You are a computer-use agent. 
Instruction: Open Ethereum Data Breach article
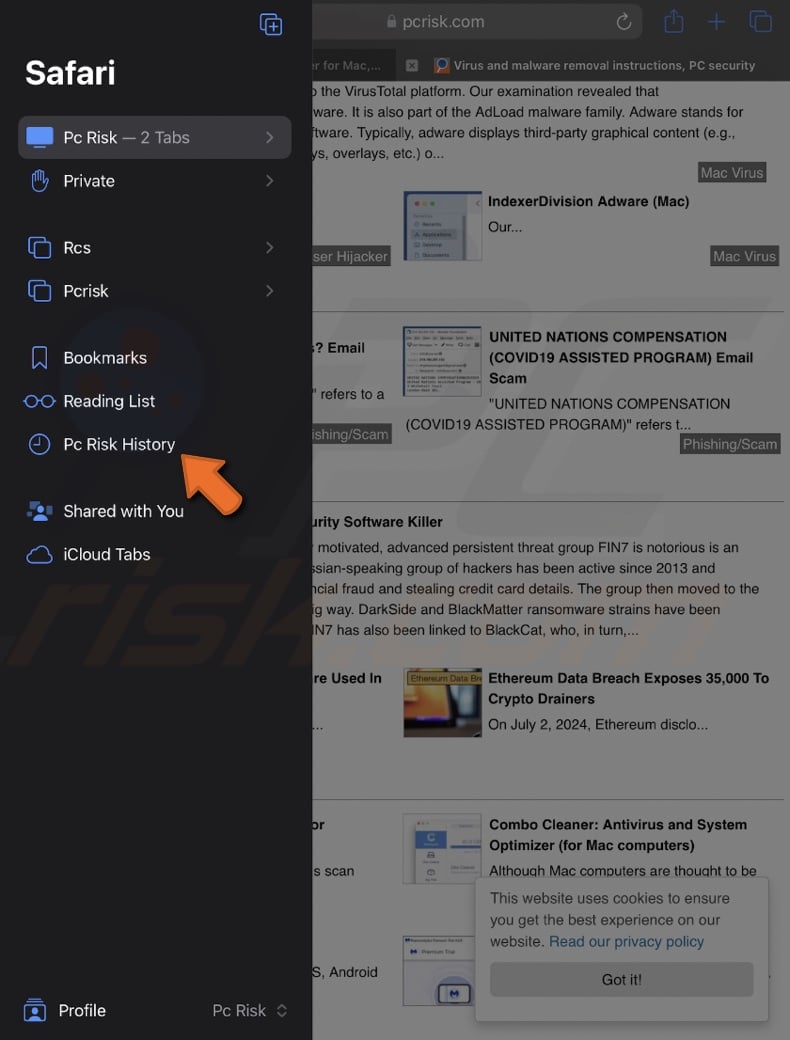(628, 688)
